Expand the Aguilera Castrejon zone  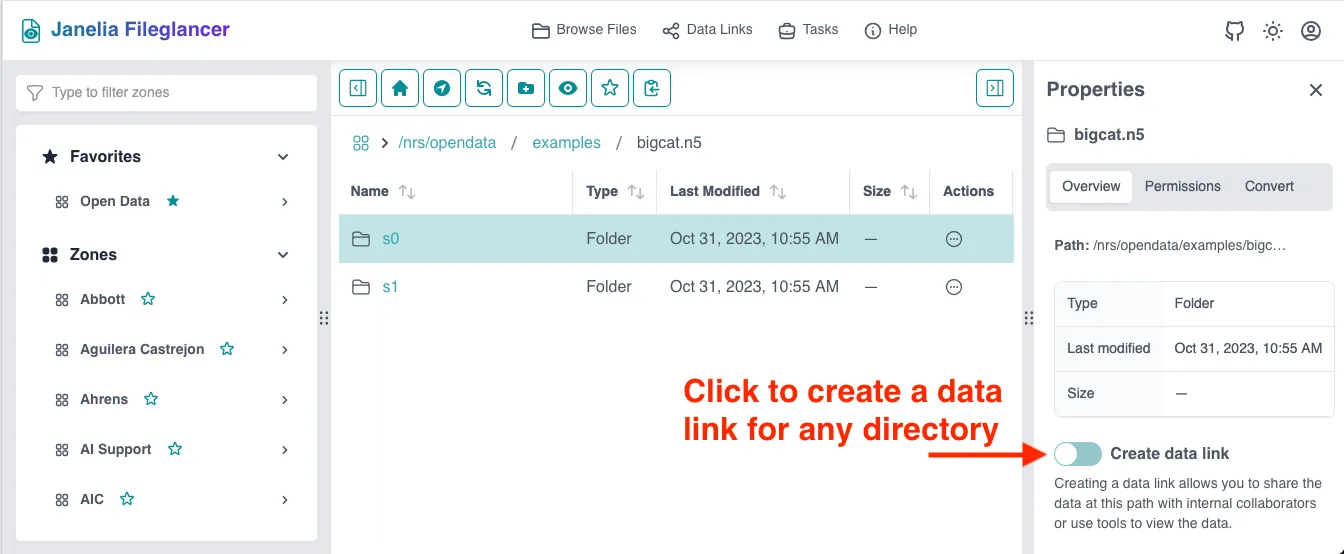coord(284,350)
